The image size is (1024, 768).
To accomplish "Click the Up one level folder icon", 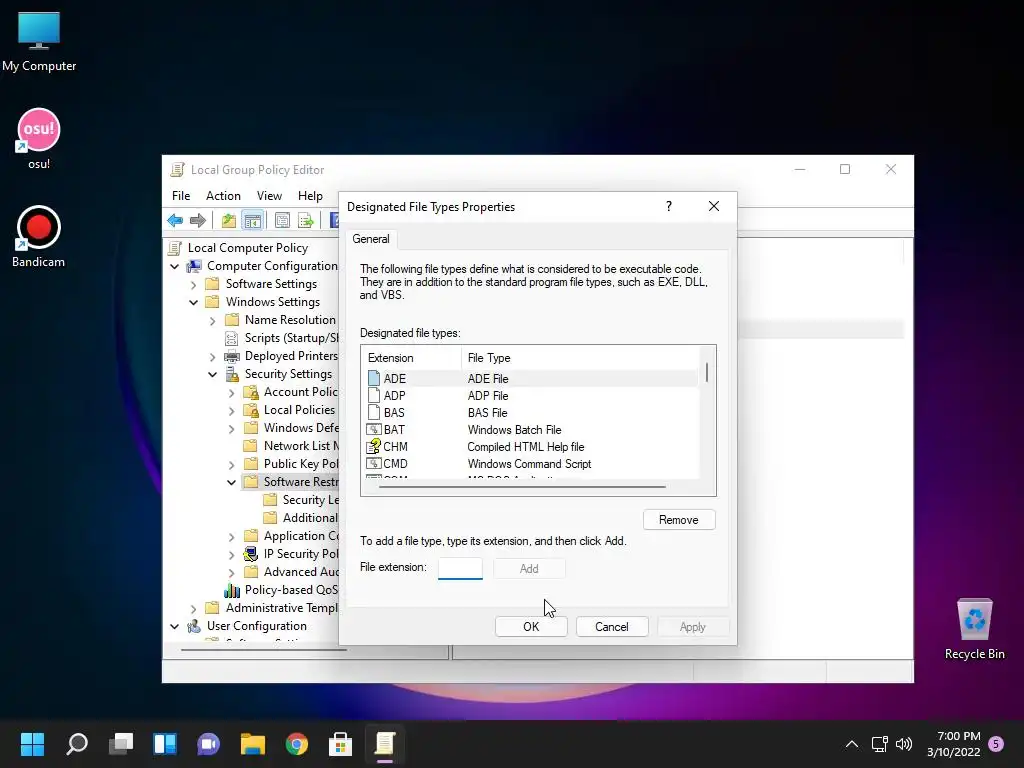I will (229, 221).
